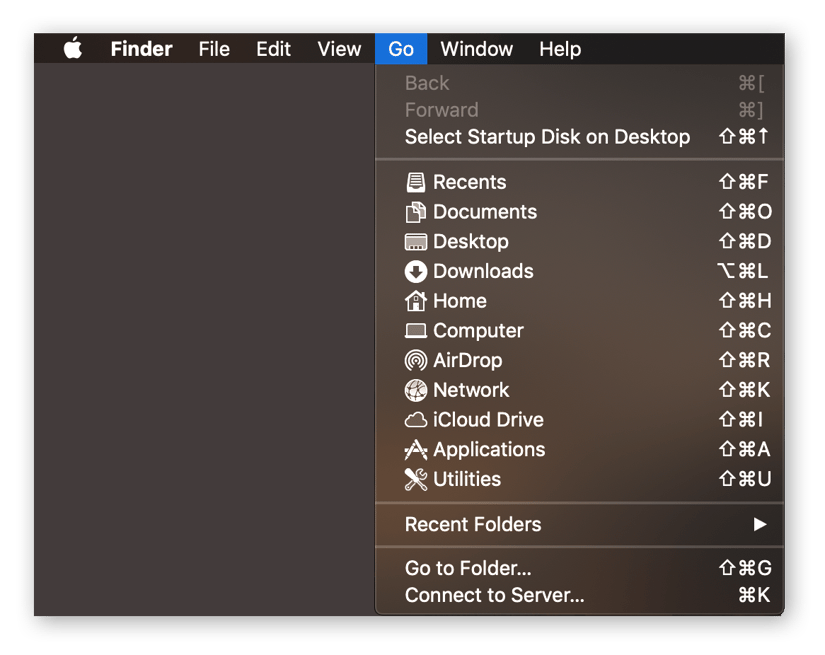Choose Select Startup Disk on Desktop
This screenshot has height=655, width=825.
click(546, 136)
